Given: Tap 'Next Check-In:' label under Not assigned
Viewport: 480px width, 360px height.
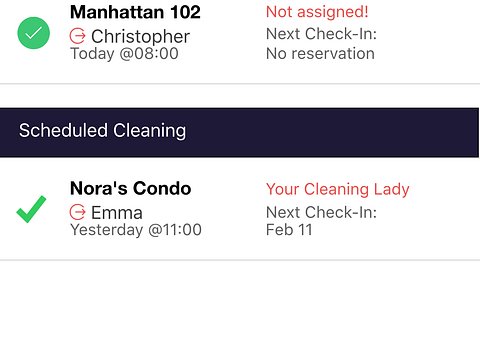Looking at the screenshot, I should (321, 34).
